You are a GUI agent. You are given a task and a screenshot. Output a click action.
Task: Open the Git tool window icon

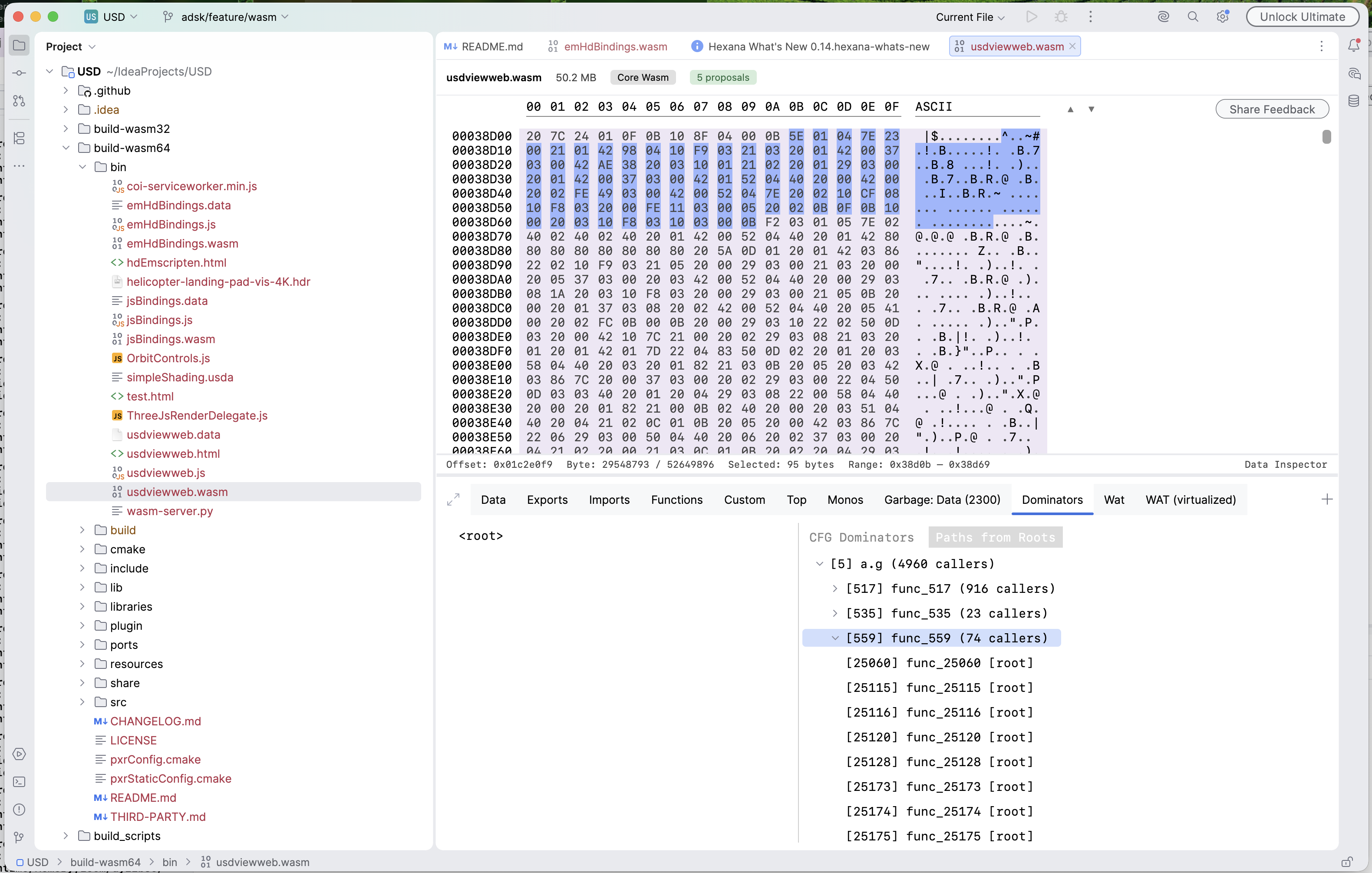[20, 837]
